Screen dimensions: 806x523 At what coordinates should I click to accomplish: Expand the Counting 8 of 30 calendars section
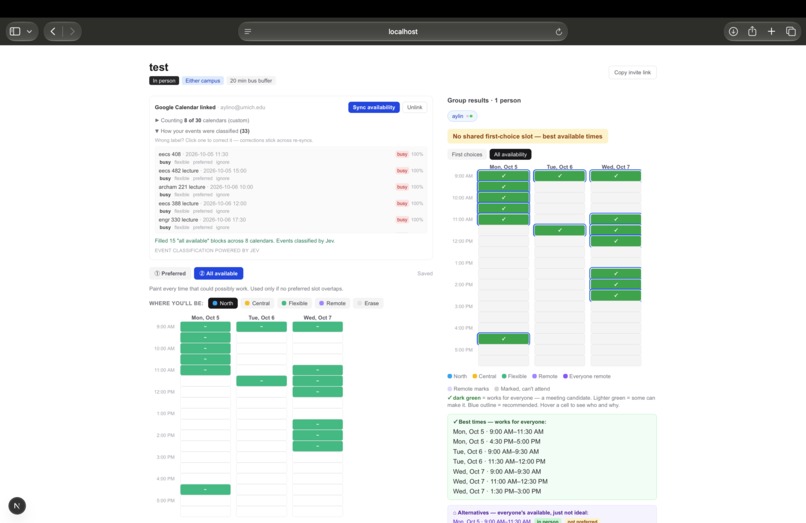[x=202, y=120]
